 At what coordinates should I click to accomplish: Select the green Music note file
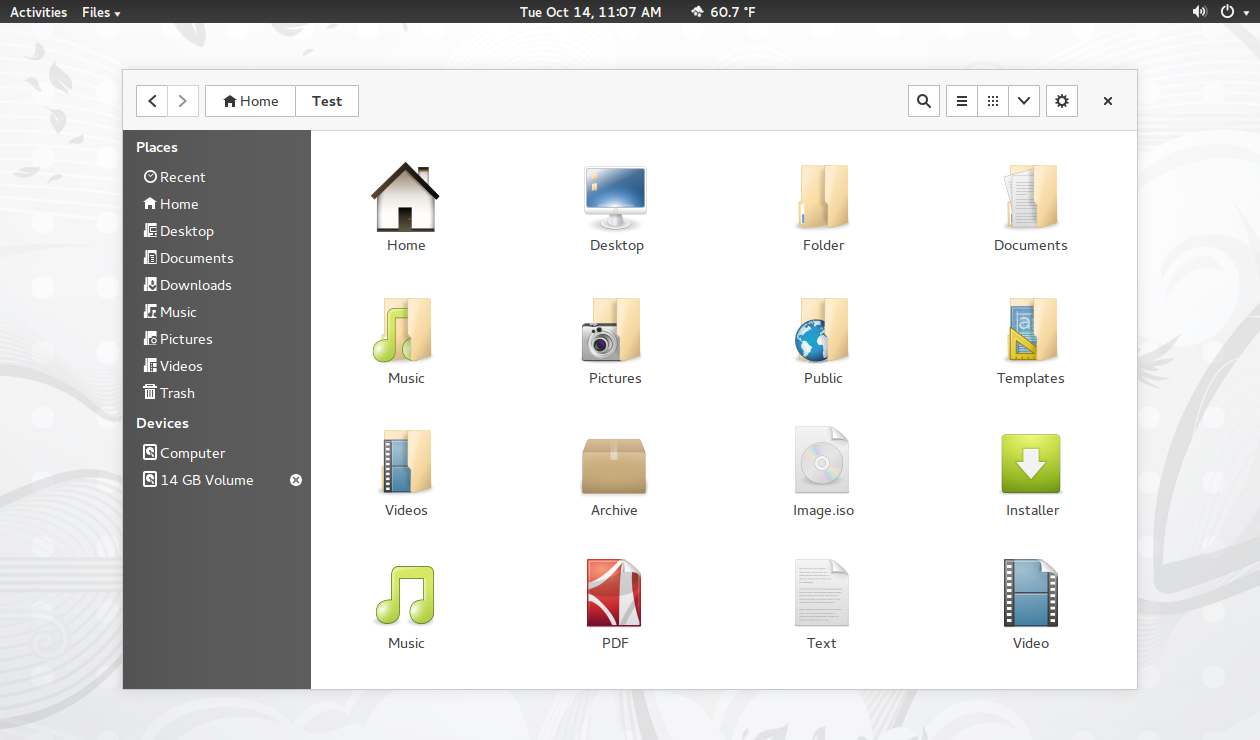[x=405, y=595]
